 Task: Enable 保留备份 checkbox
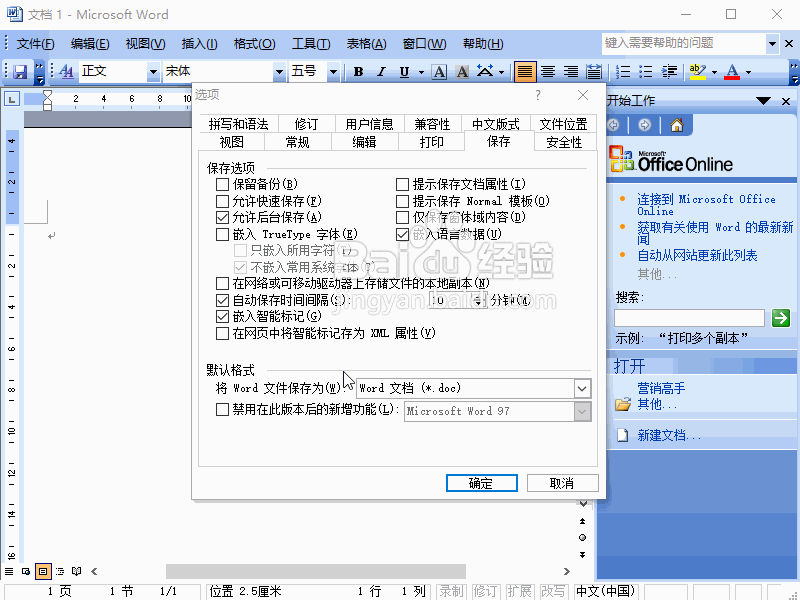tap(222, 184)
